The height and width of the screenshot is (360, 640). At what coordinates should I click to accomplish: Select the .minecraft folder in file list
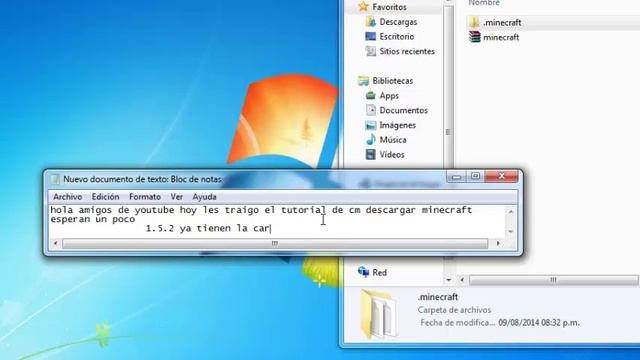tap(502, 22)
